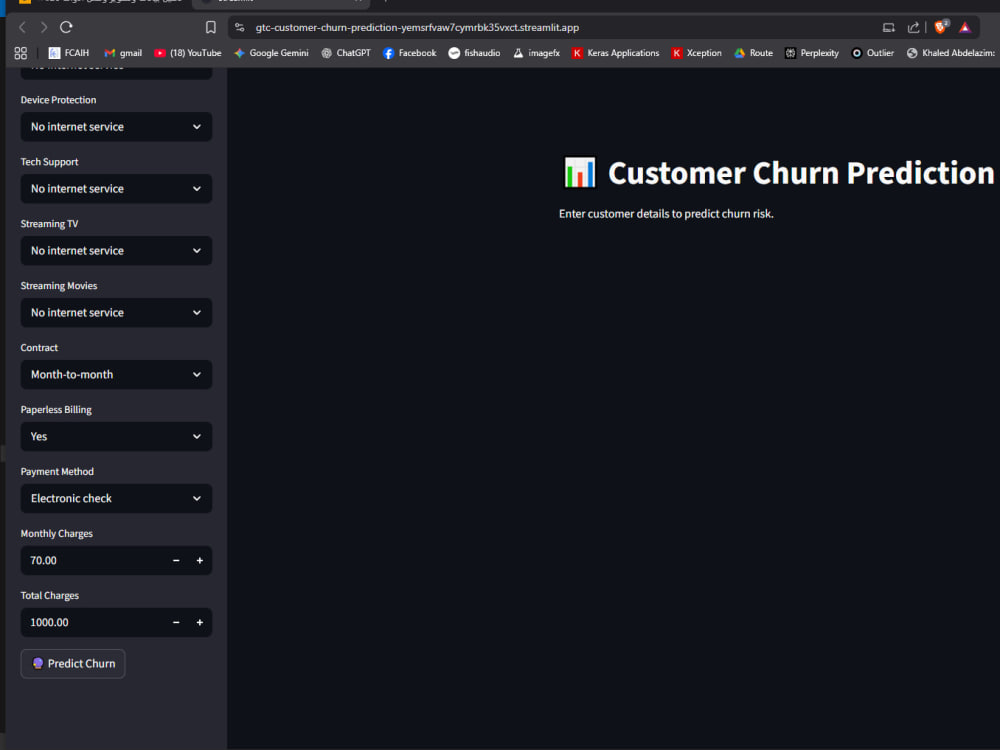Expand the Streaming Movies dropdown

[x=116, y=312]
